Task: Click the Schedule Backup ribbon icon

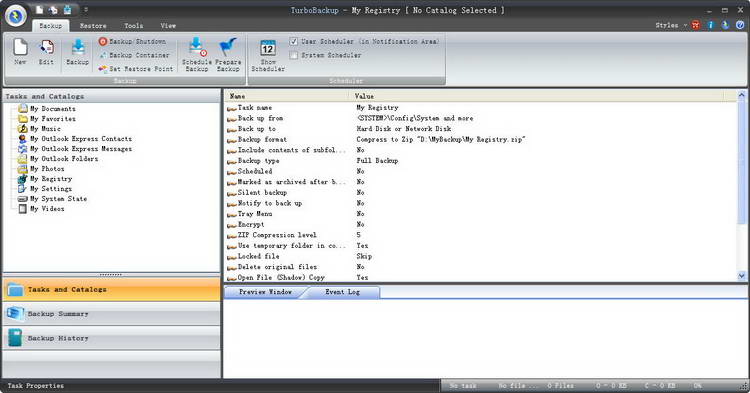Action: [x=197, y=55]
